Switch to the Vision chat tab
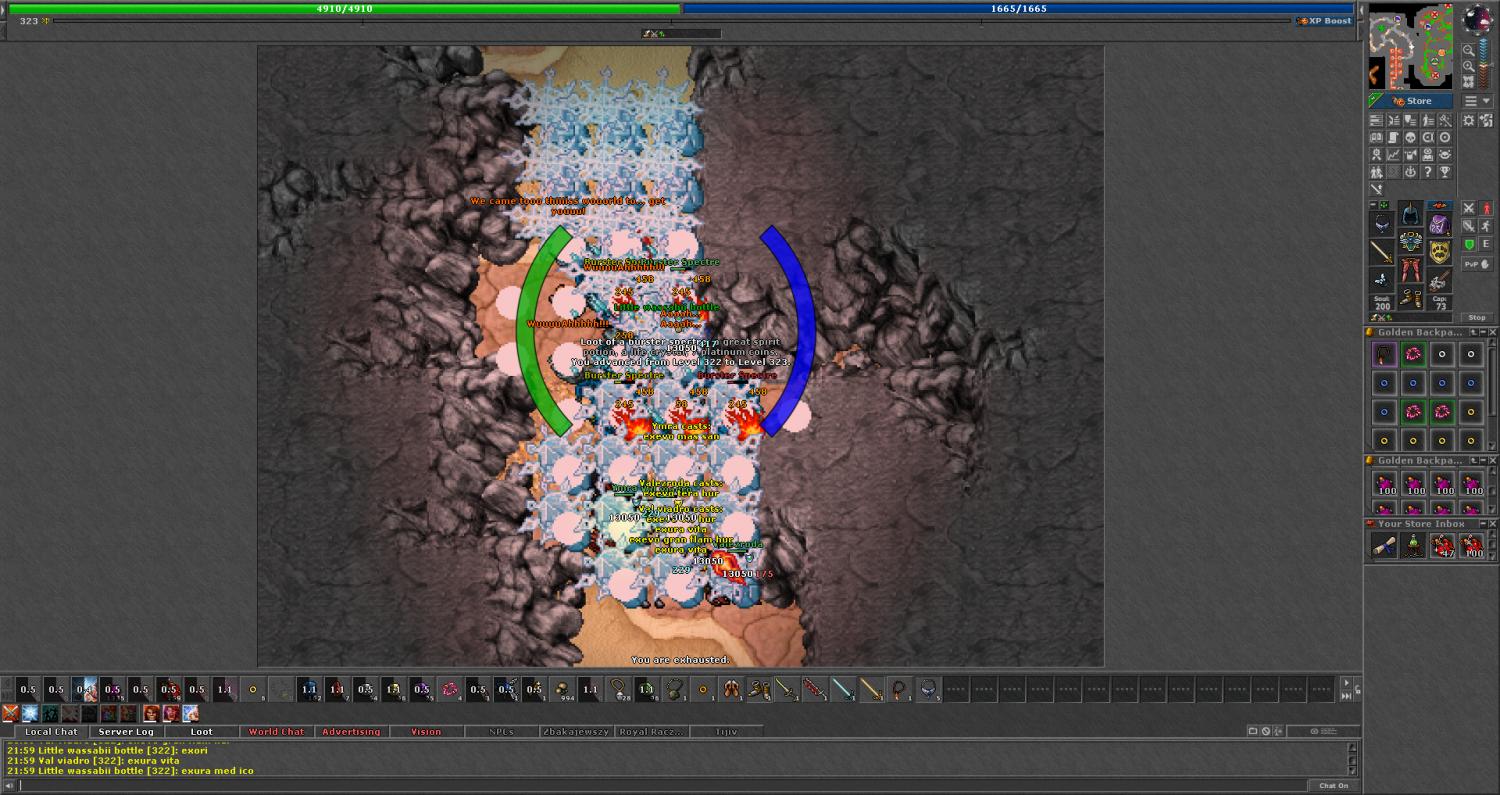 426,732
